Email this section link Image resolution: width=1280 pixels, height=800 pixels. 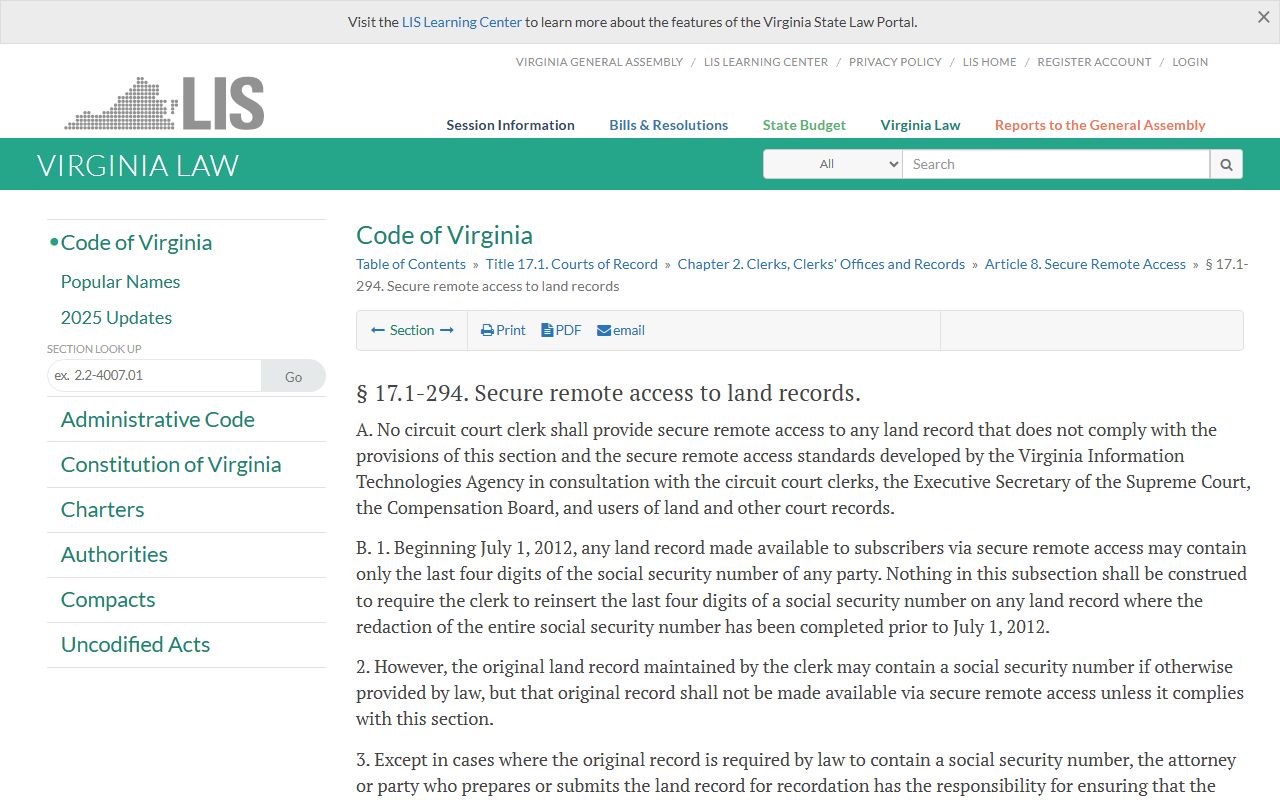621,330
